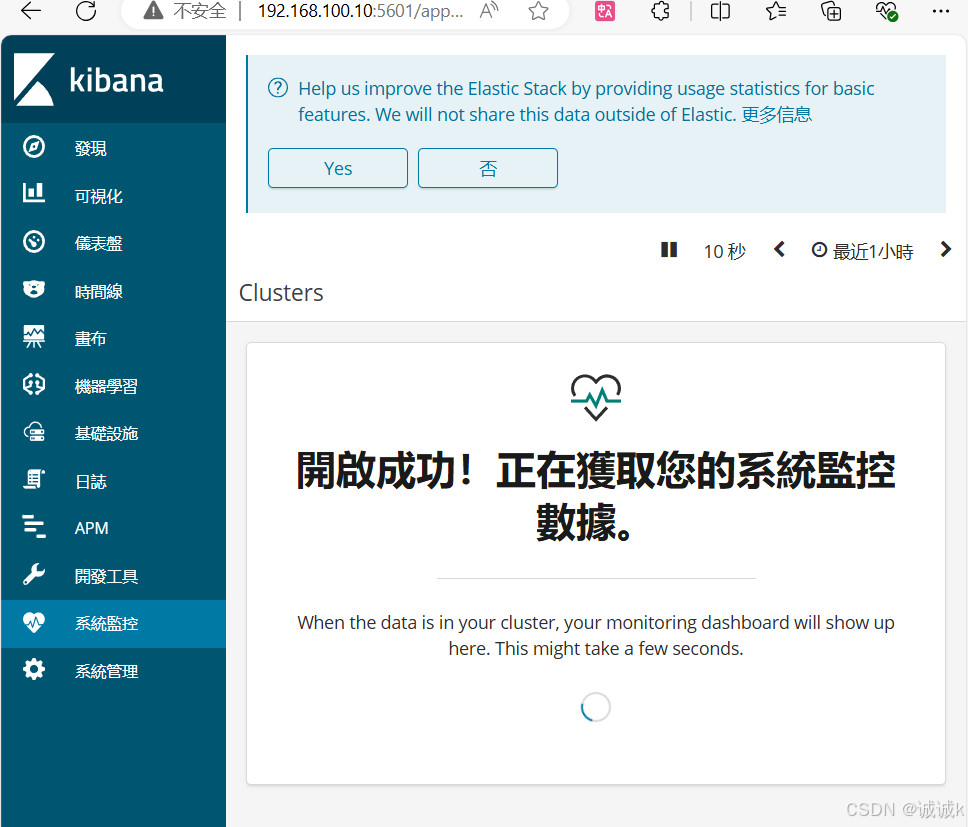
Task: Select 日誌 menu item
Action: (x=91, y=481)
